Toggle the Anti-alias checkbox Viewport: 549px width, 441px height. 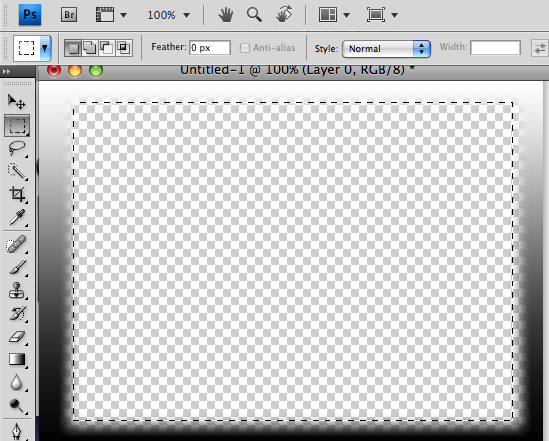[x=245, y=48]
